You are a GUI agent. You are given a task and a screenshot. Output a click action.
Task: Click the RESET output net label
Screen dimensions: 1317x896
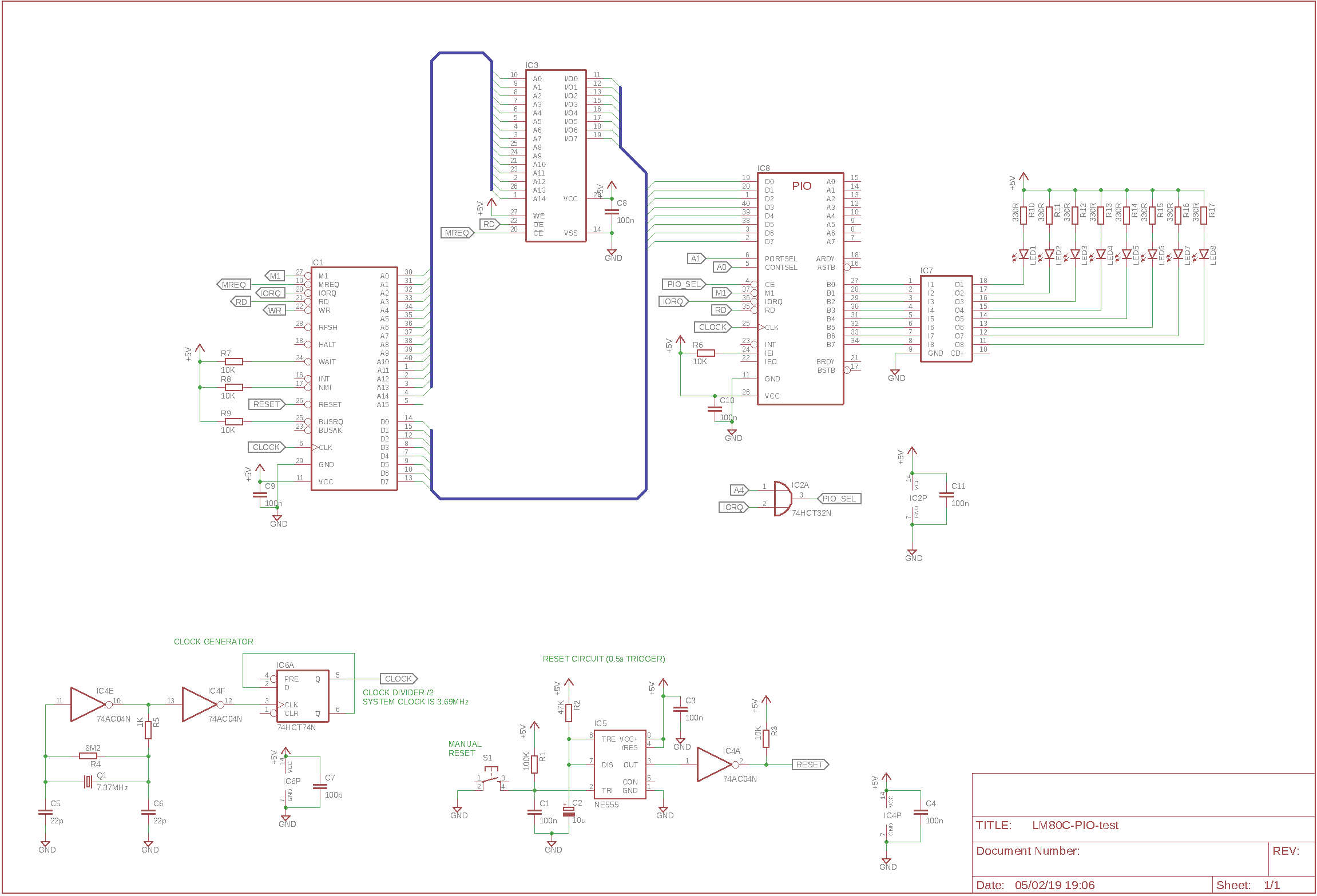tap(810, 764)
